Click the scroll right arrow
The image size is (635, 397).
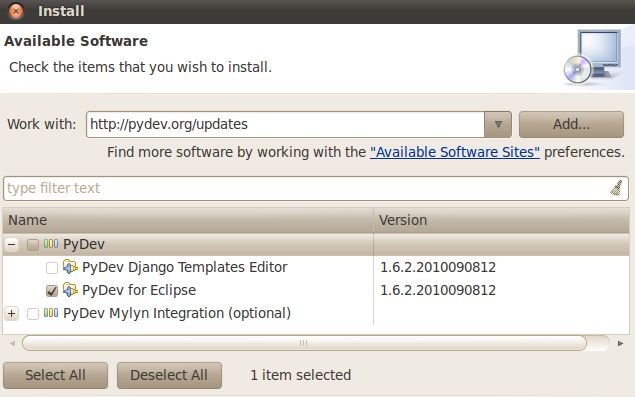coord(620,344)
